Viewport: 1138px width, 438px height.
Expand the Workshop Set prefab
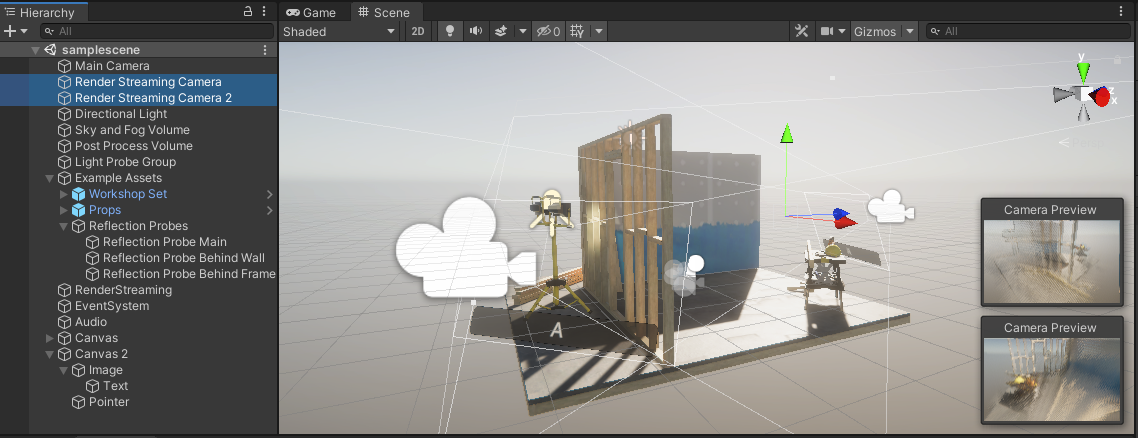pyautogui.click(x=64, y=194)
